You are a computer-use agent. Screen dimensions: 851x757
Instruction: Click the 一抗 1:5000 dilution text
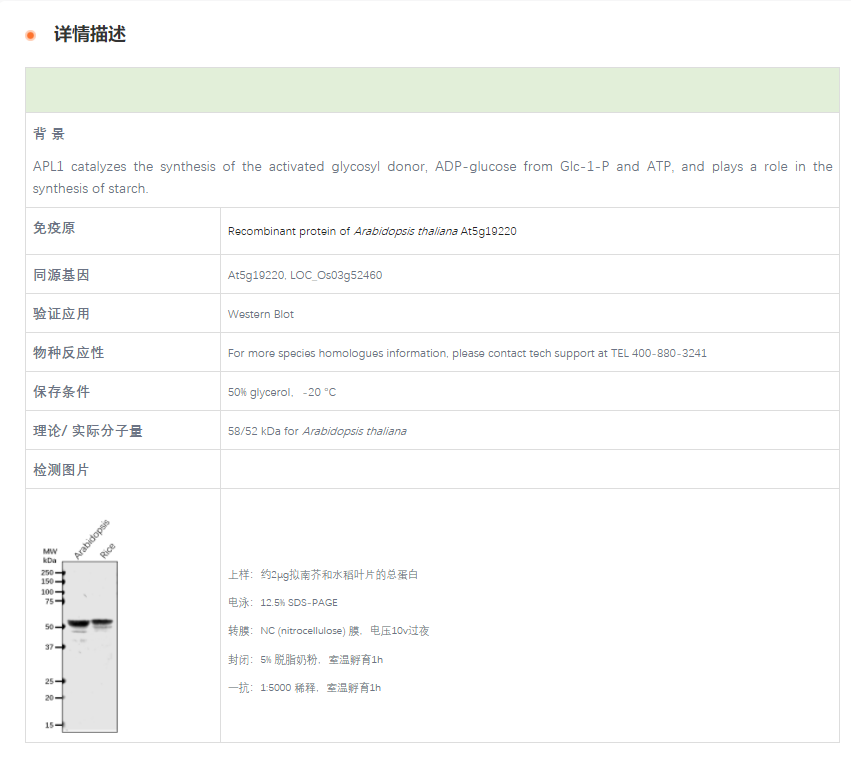pos(305,688)
